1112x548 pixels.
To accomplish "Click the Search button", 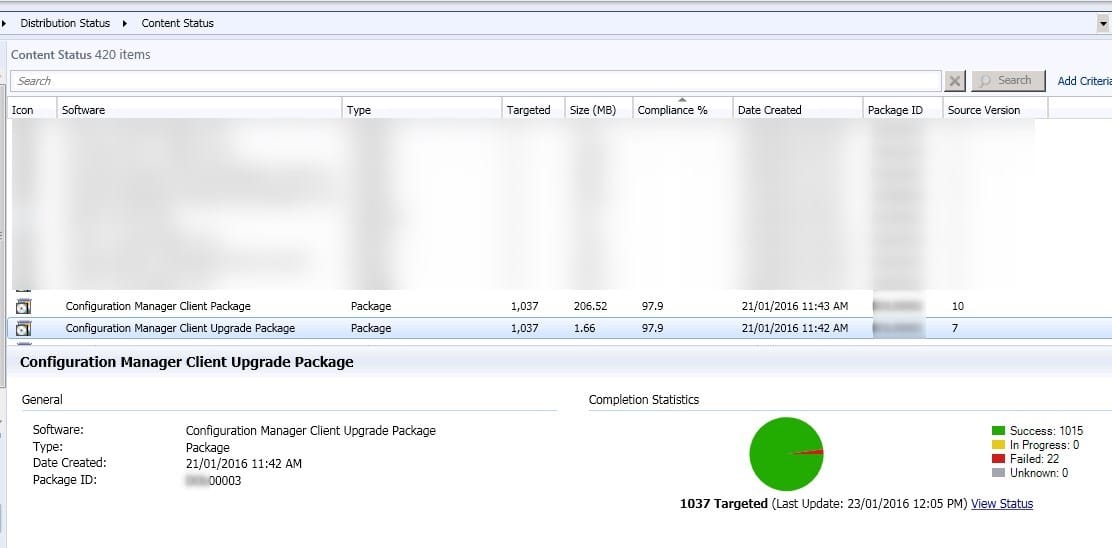I will click(1008, 81).
